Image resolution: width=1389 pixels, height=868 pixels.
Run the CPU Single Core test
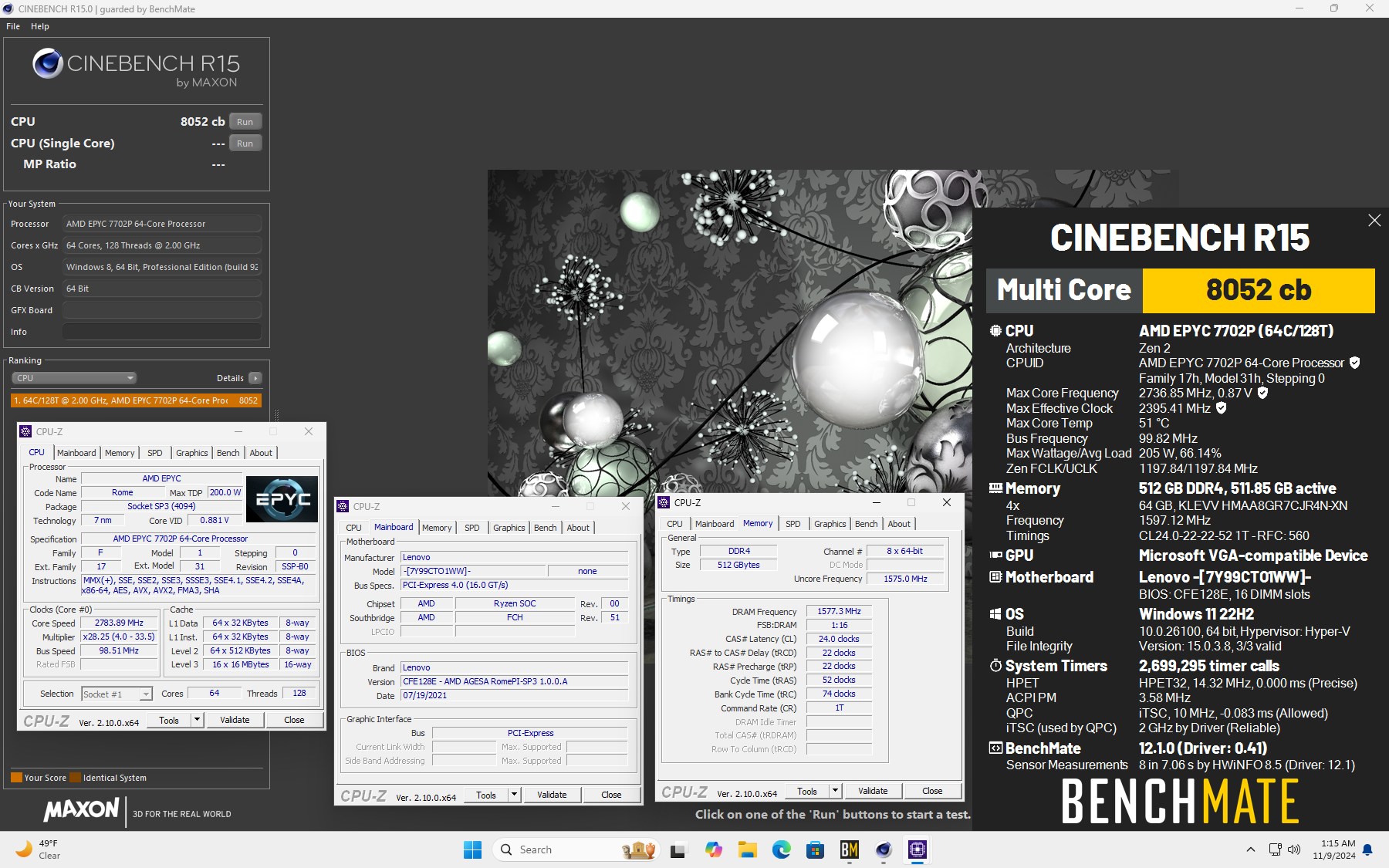245,143
